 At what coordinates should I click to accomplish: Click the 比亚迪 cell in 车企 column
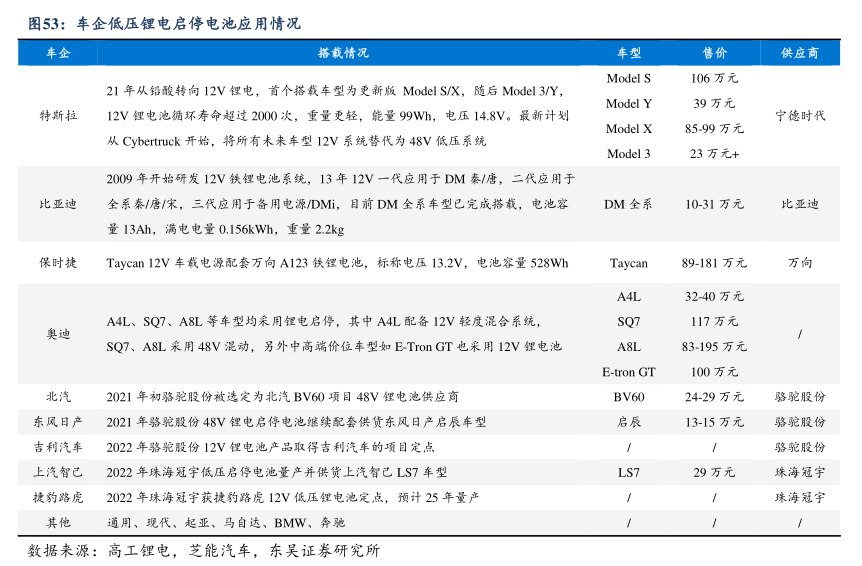pyautogui.click(x=58, y=204)
